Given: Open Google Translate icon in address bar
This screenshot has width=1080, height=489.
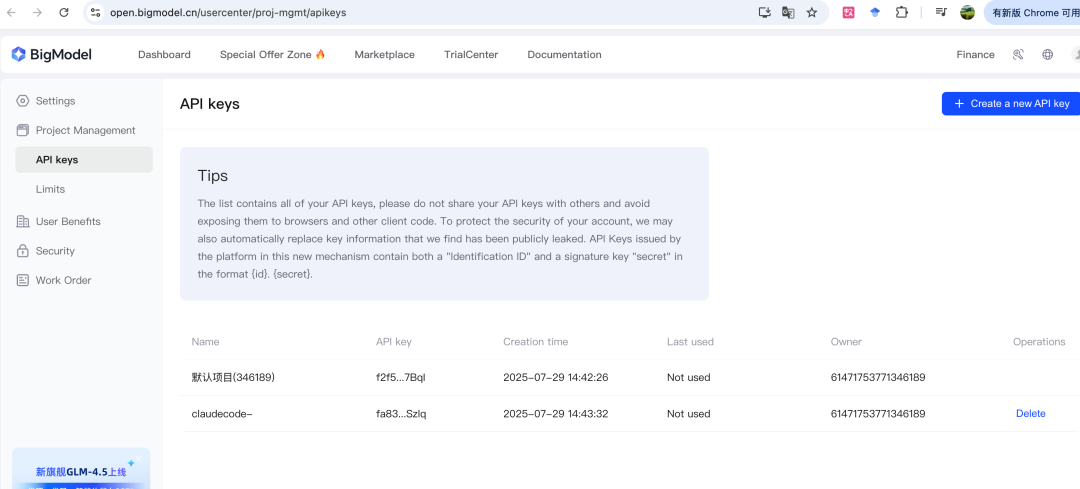Looking at the screenshot, I should point(788,12).
